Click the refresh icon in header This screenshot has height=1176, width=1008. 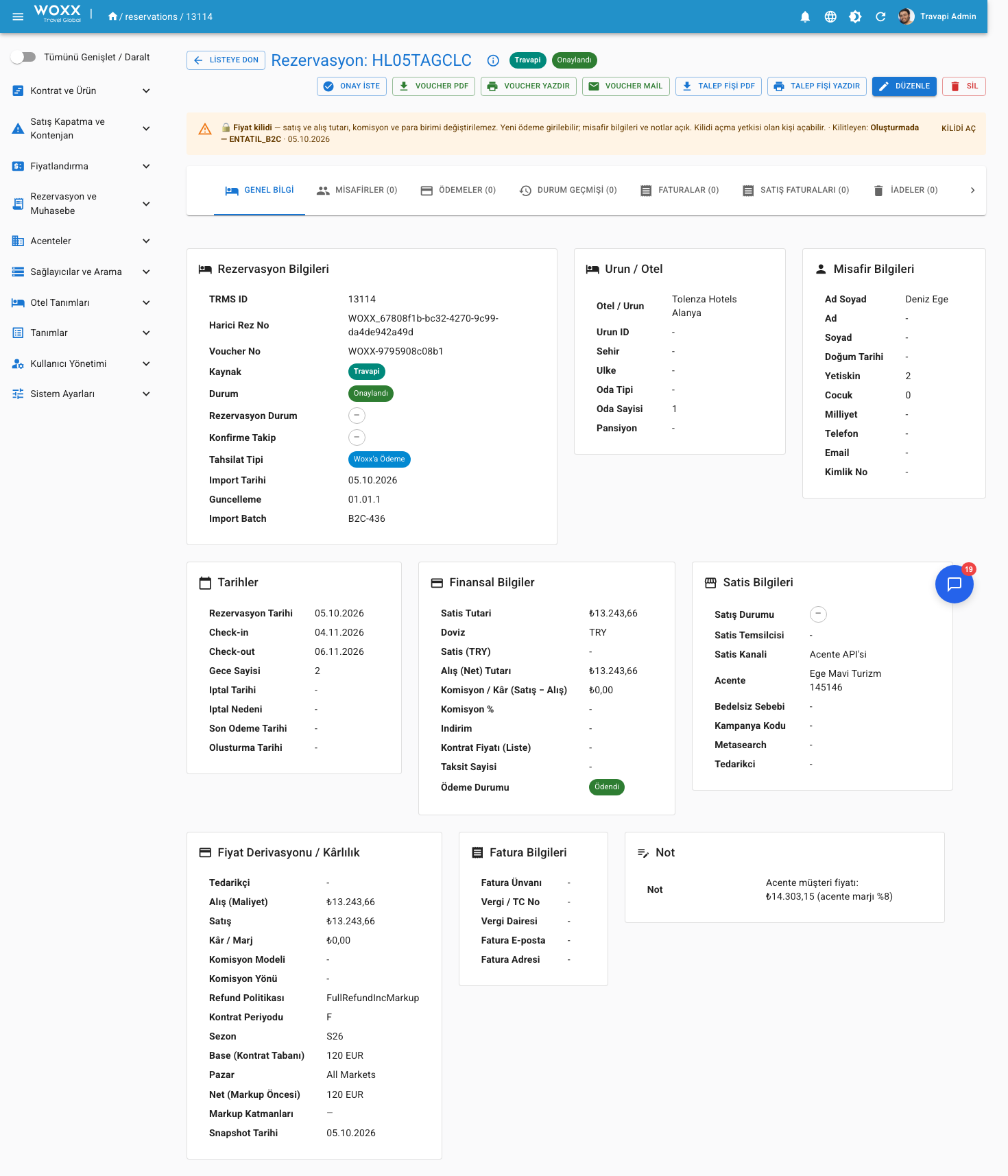(880, 16)
